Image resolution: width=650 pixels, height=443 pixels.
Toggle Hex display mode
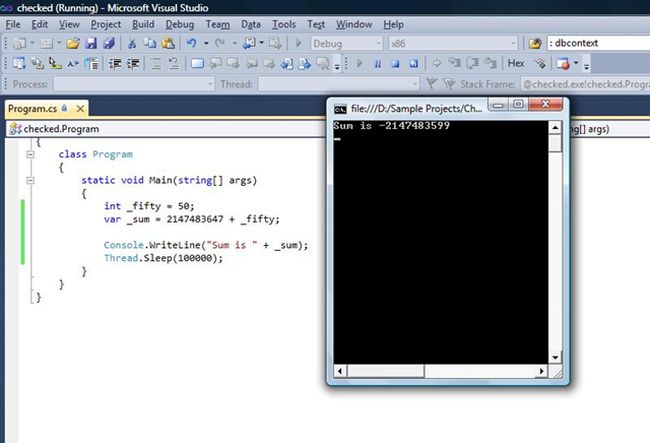point(516,63)
